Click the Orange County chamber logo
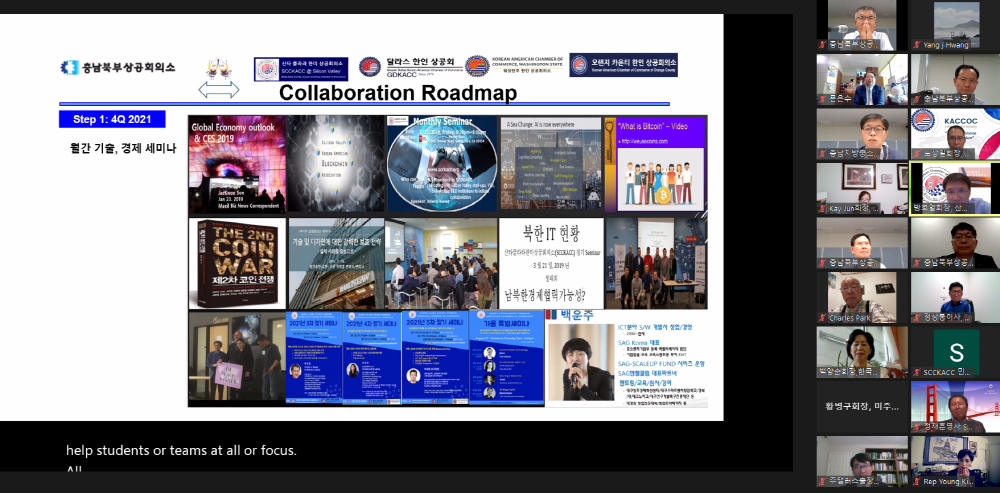Viewport: 1000px width, 493px height. click(x=622, y=66)
